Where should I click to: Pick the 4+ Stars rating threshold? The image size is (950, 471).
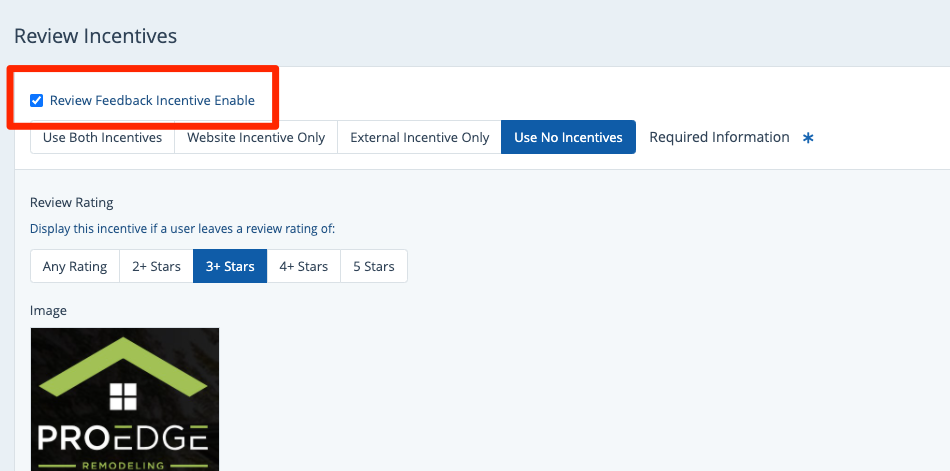(x=303, y=267)
